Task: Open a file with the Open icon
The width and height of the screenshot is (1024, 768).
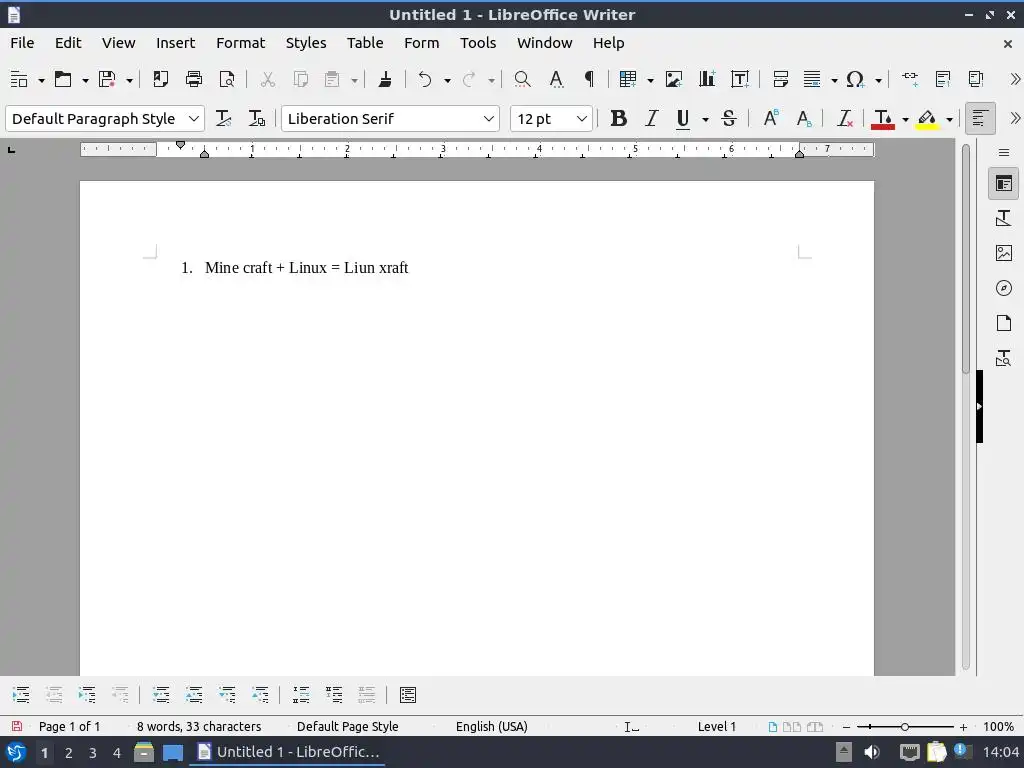Action: tap(63, 80)
